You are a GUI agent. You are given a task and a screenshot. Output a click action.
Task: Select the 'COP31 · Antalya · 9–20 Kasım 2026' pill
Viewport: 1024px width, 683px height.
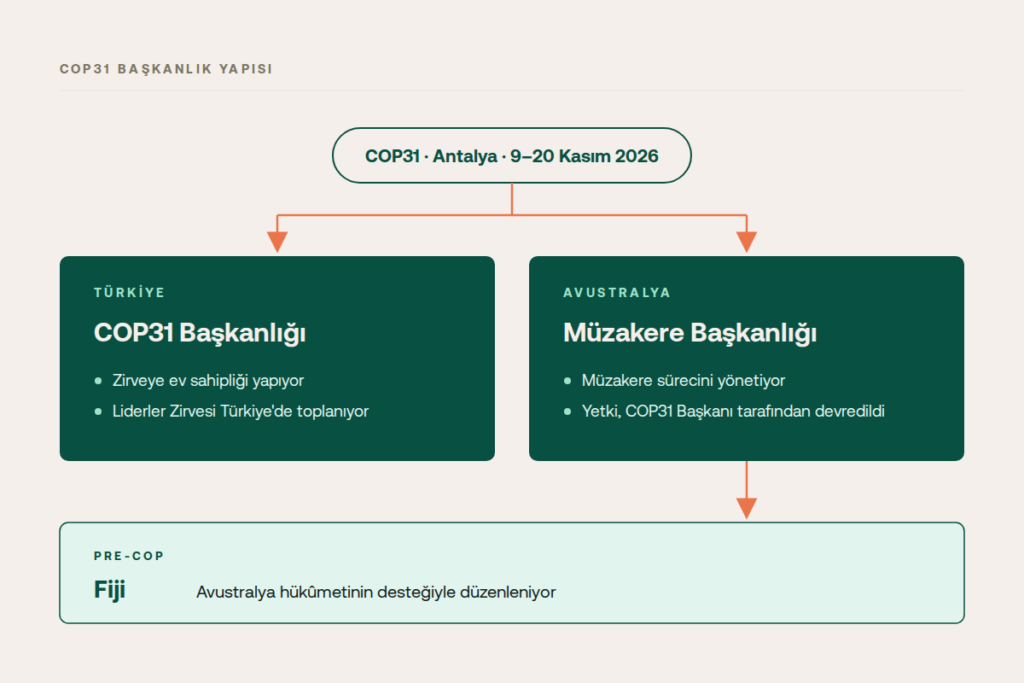tap(511, 155)
